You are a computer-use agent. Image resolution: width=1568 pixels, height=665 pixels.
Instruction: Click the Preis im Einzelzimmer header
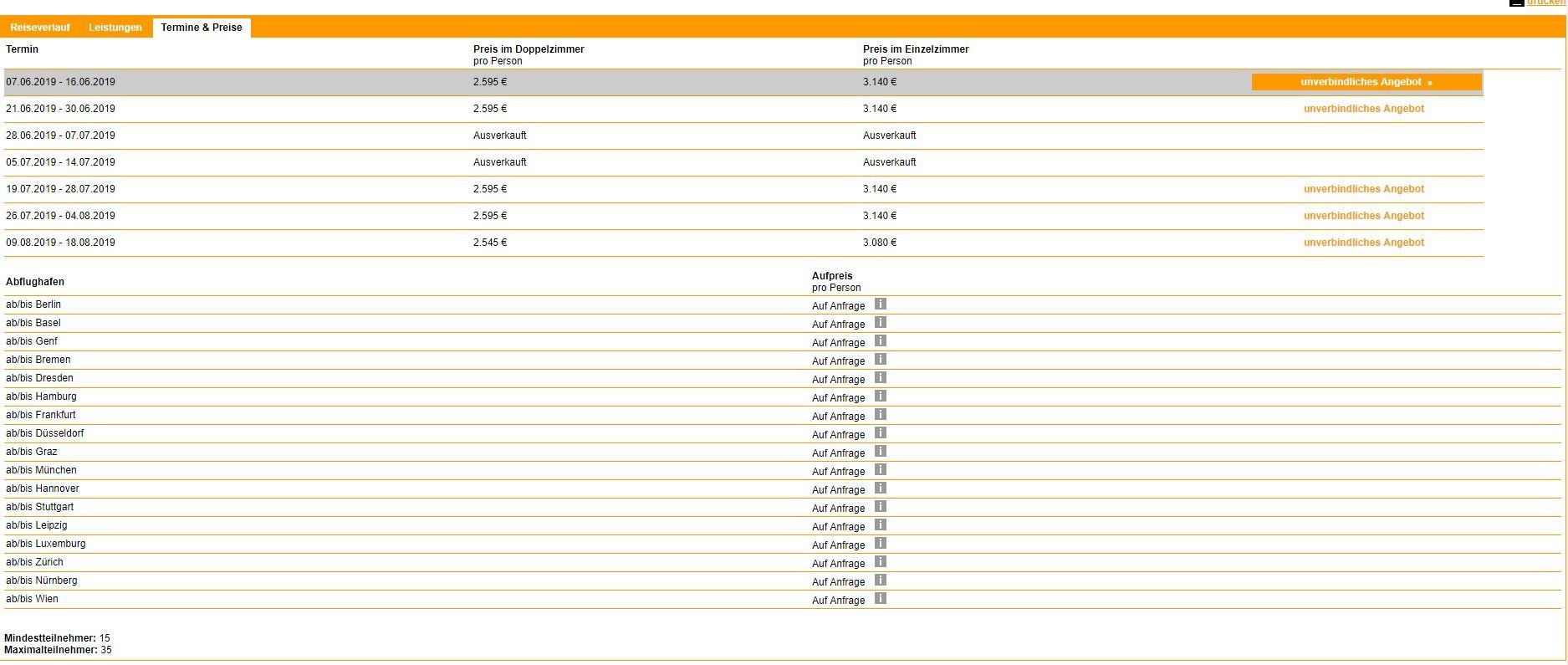[x=916, y=49]
